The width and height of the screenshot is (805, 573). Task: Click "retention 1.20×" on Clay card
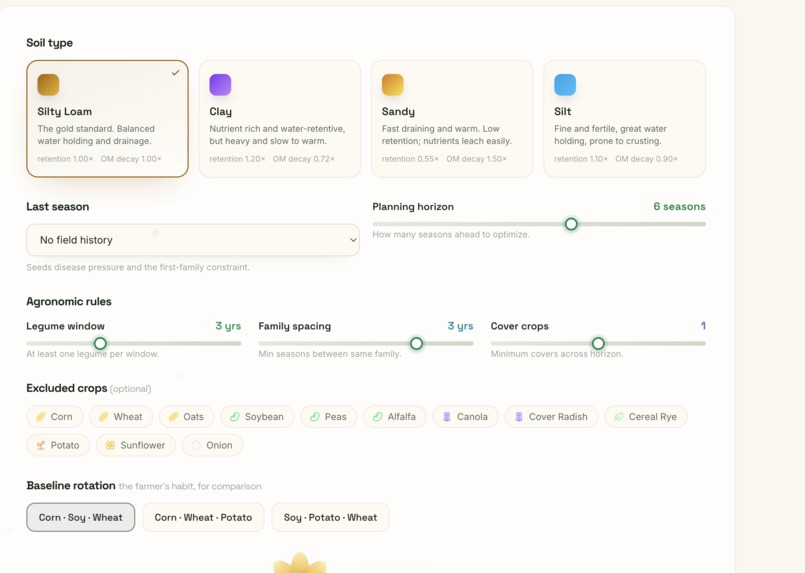pyautogui.click(x=237, y=159)
